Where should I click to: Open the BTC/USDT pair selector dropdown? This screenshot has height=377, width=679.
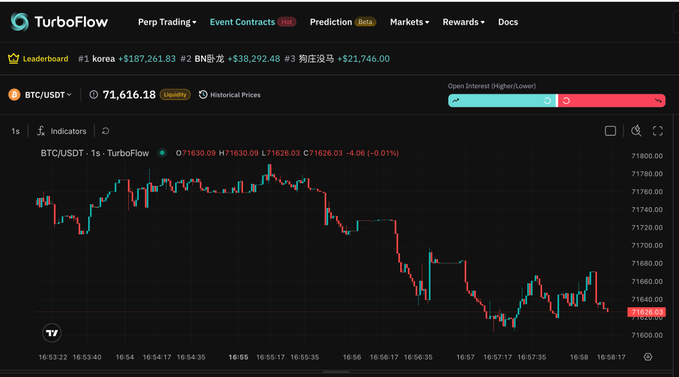pyautogui.click(x=48, y=95)
